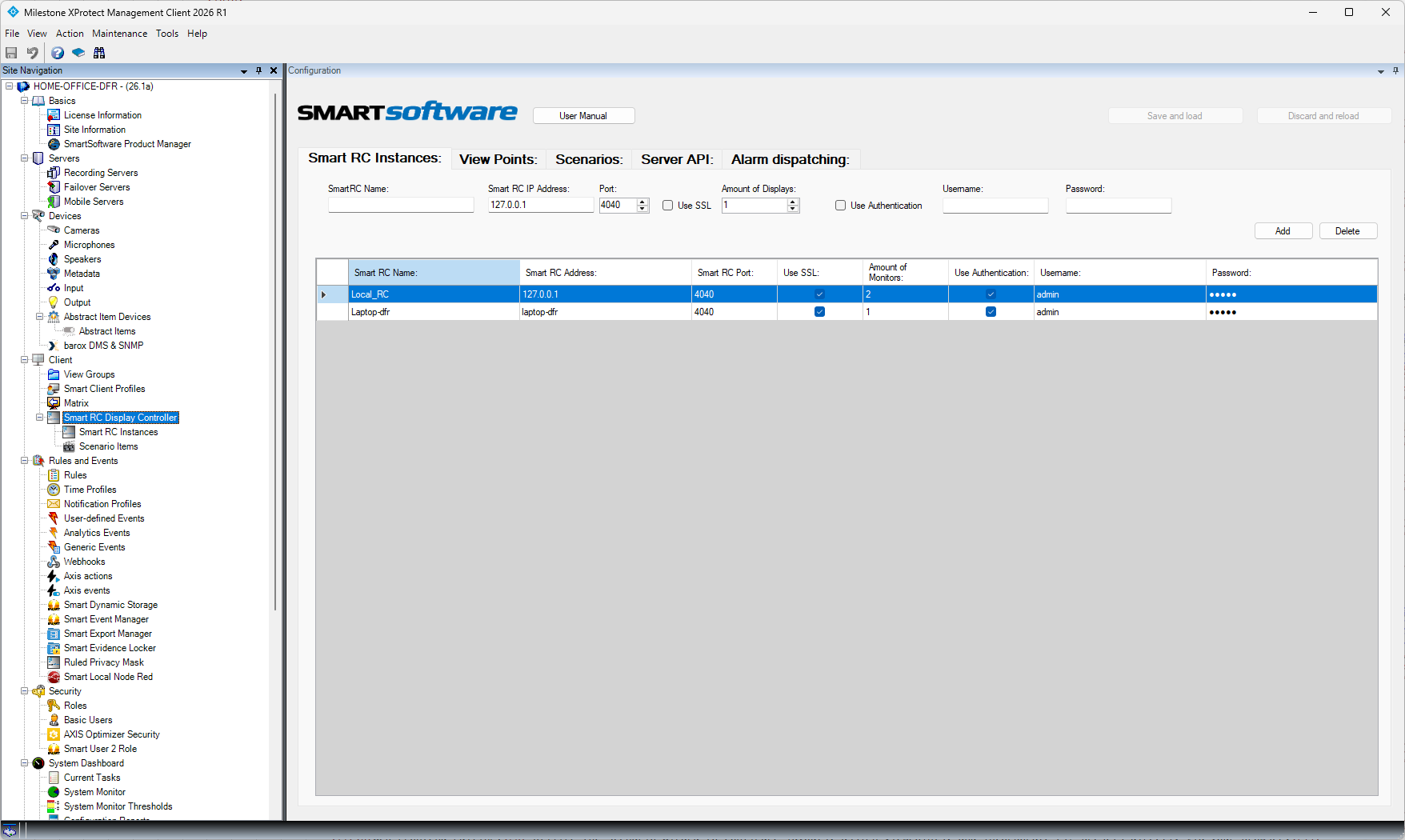Click Save and load button
Screen dimensions: 1405x840
(1175, 116)
